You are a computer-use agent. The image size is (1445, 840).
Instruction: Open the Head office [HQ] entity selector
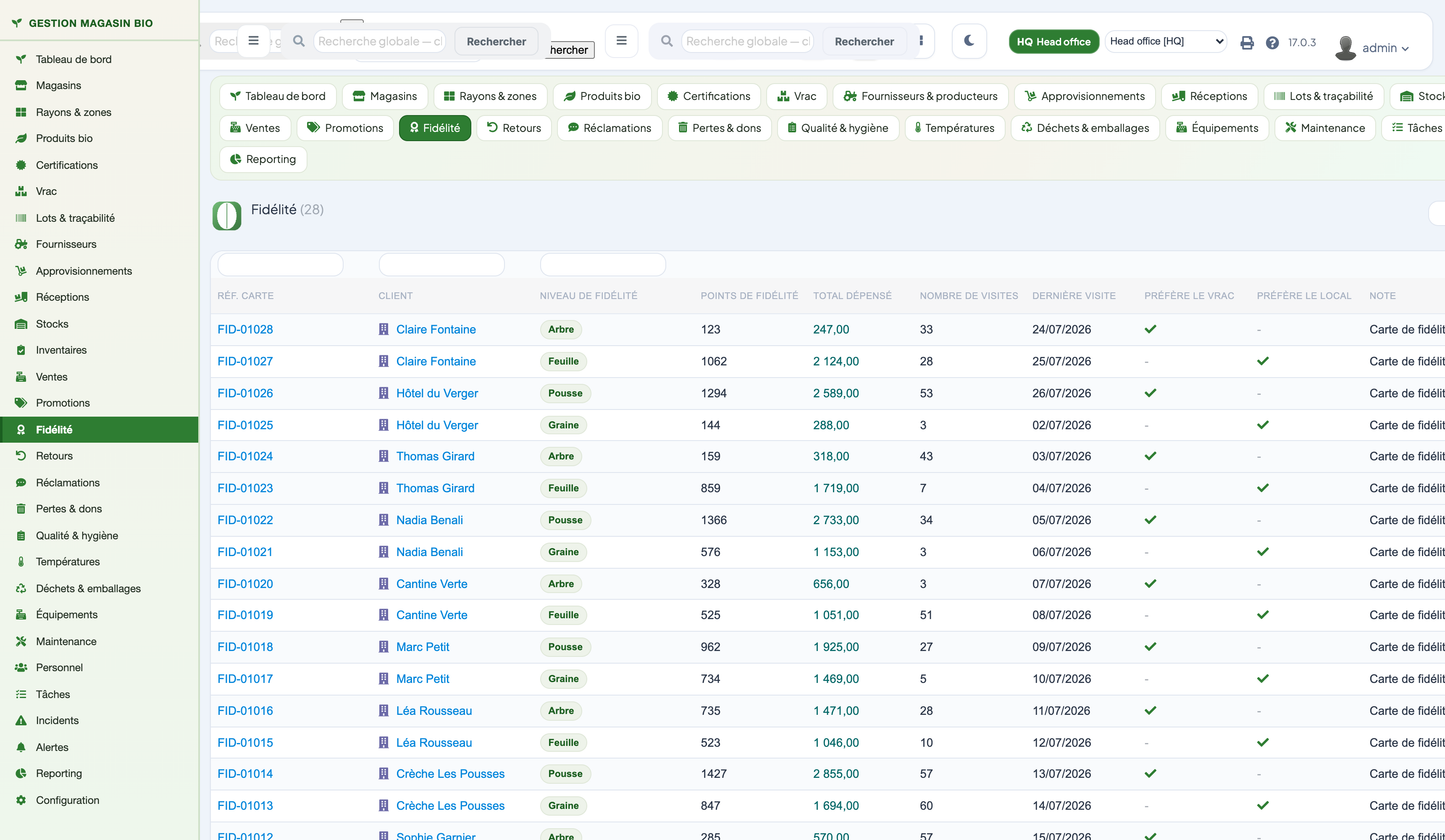pos(1166,41)
